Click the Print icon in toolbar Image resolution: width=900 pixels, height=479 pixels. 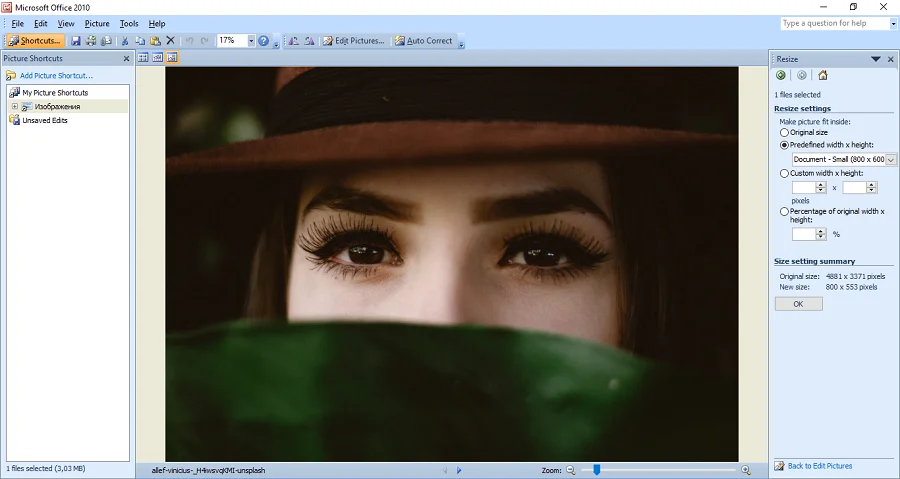pos(91,41)
